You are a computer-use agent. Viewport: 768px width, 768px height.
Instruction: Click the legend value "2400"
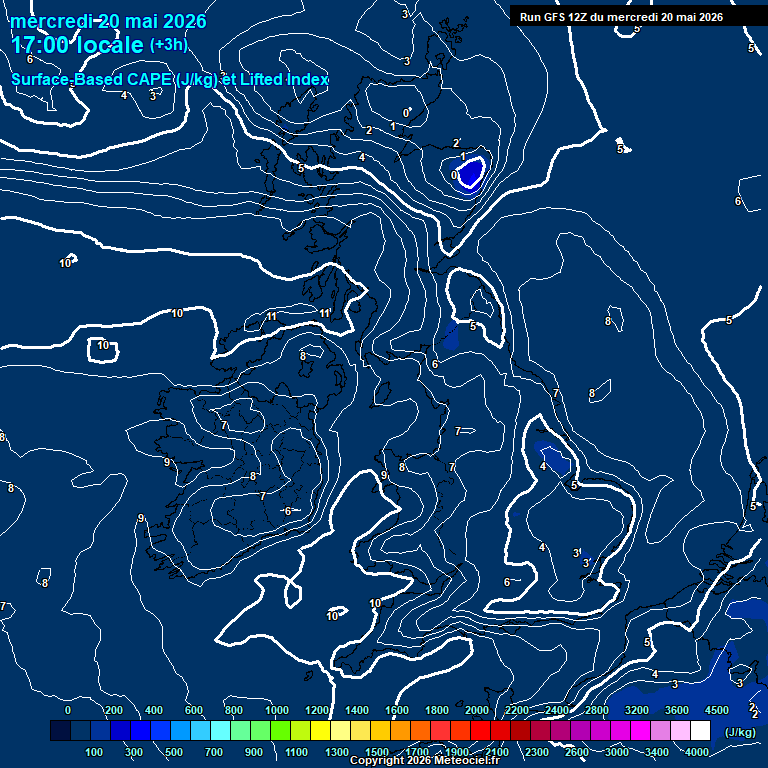(557, 710)
